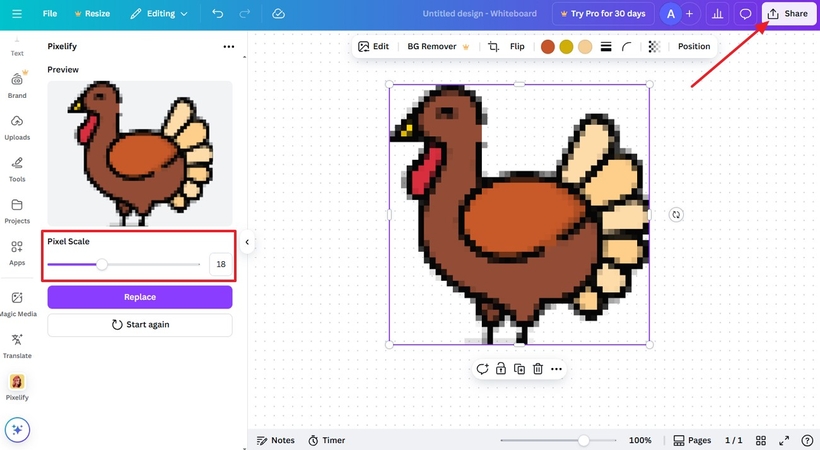
Task: Open the help question mark
Action: [x=807, y=440]
